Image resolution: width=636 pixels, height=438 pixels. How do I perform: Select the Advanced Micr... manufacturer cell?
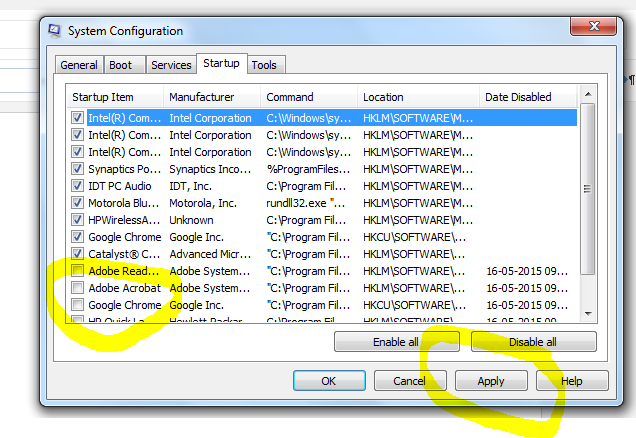[x=210, y=254]
